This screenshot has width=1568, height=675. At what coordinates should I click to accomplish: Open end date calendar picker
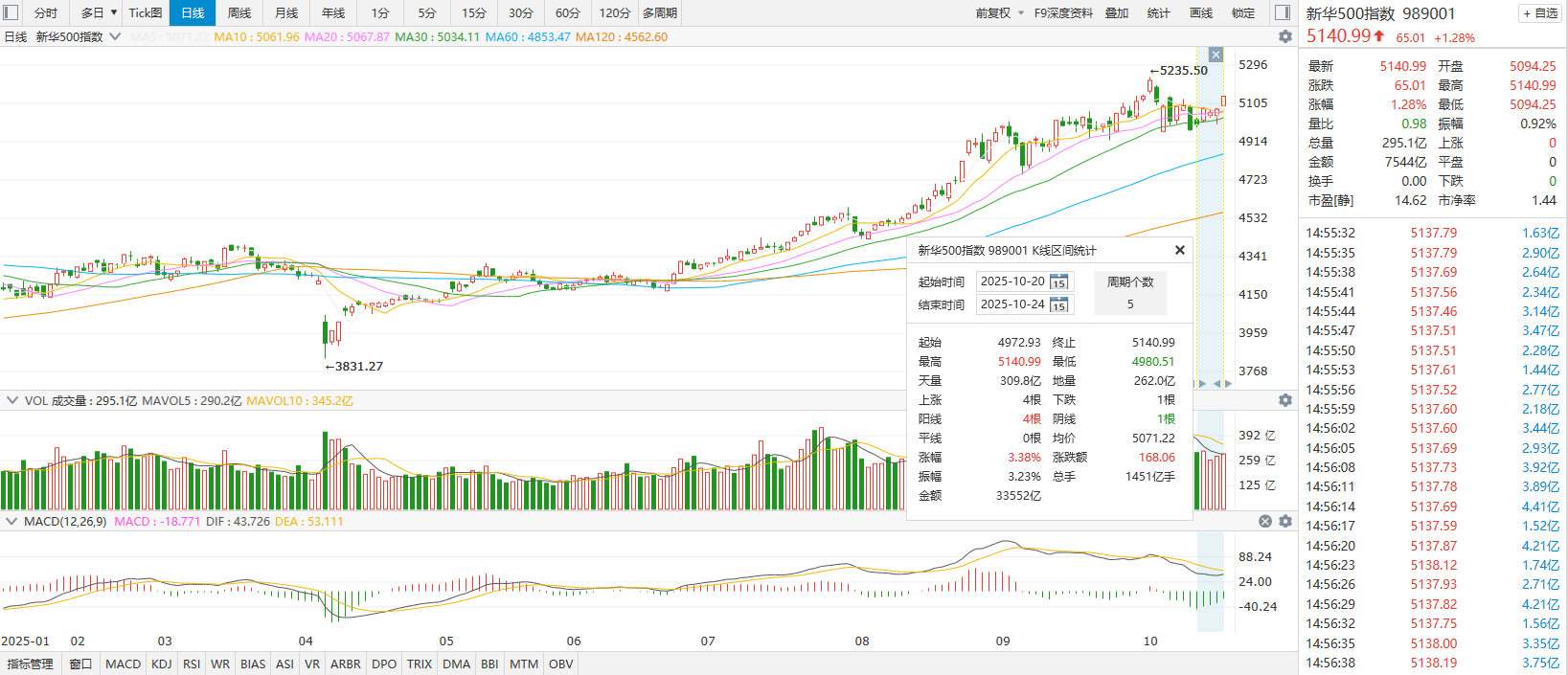(x=1058, y=305)
